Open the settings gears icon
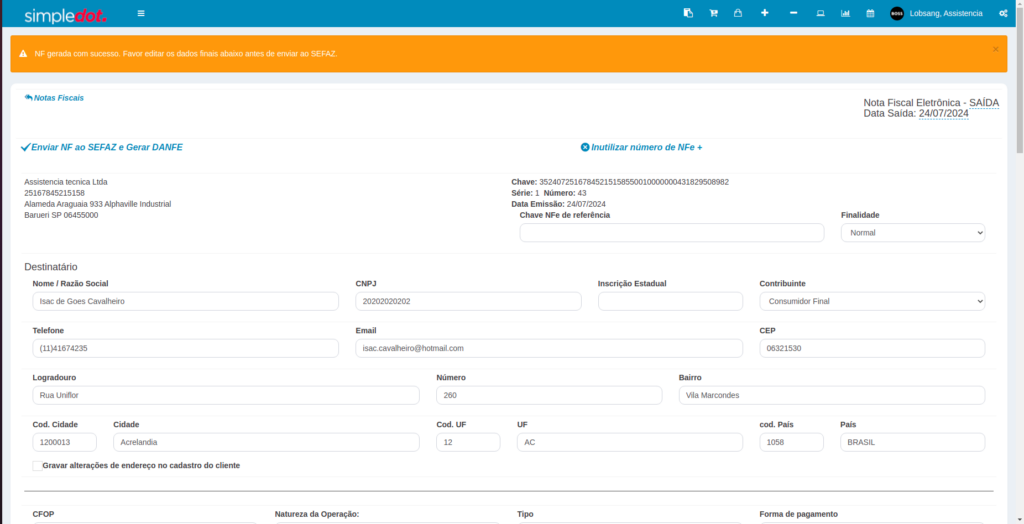The height and width of the screenshot is (524, 1024). click(x=1003, y=13)
